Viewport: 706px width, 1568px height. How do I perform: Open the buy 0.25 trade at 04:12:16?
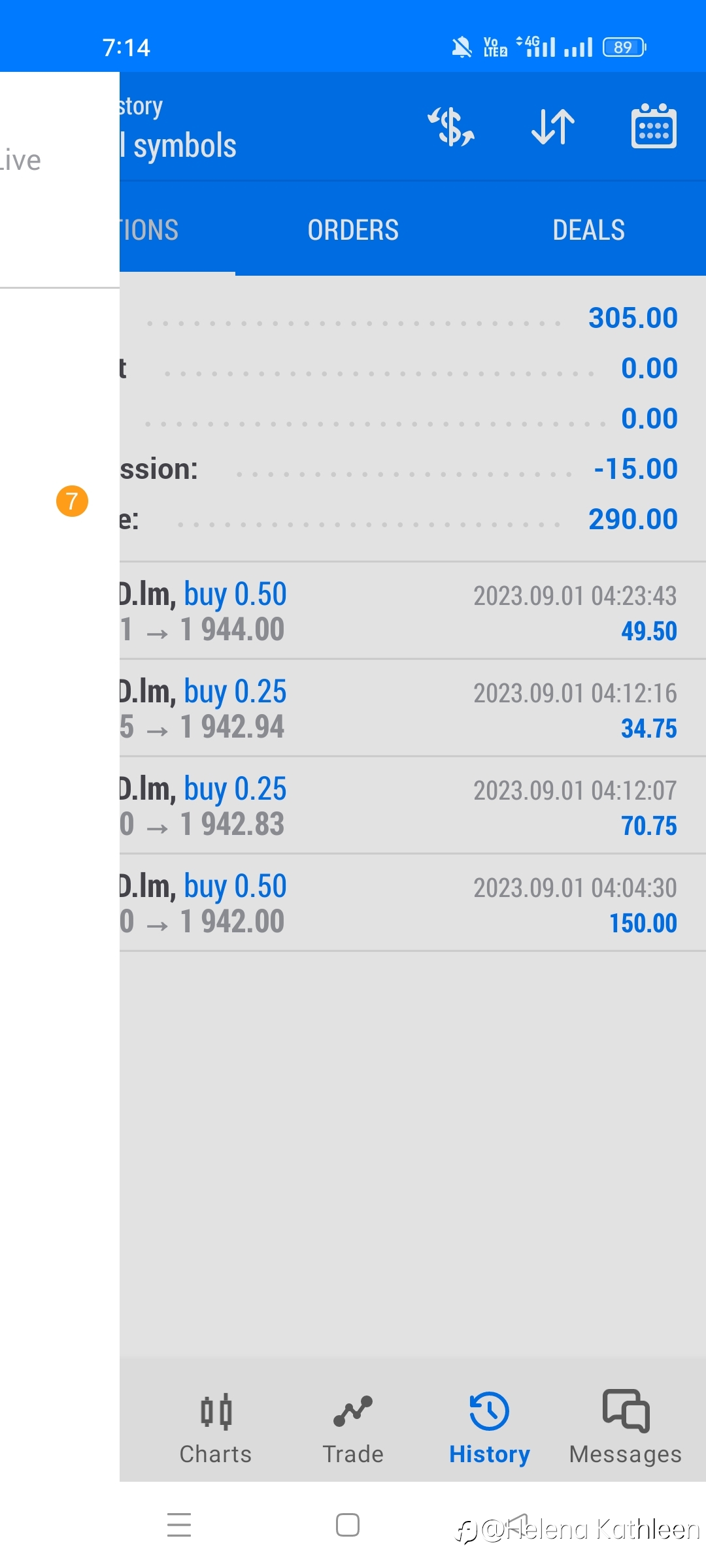pos(412,708)
